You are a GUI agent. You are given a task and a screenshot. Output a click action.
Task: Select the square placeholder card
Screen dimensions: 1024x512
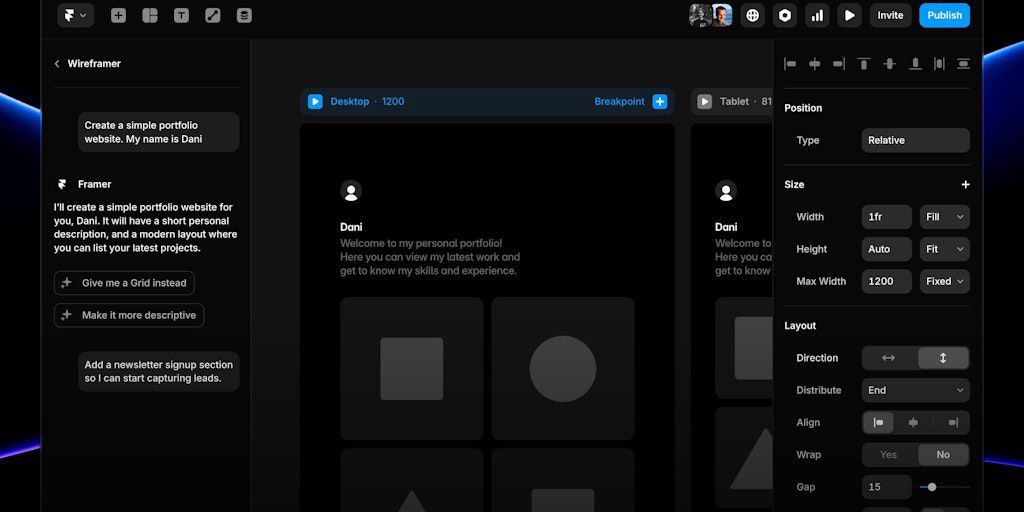(x=411, y=368)
